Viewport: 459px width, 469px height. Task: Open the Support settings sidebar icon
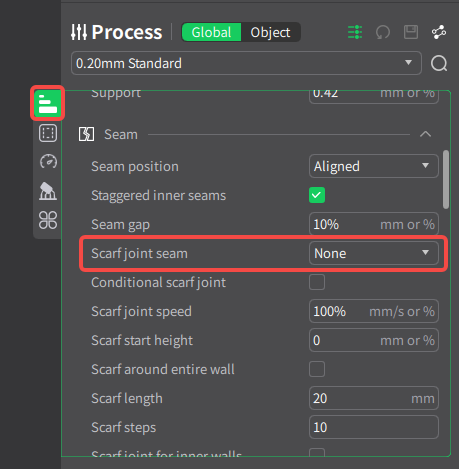pyautogui.click(x=48, y=191)
